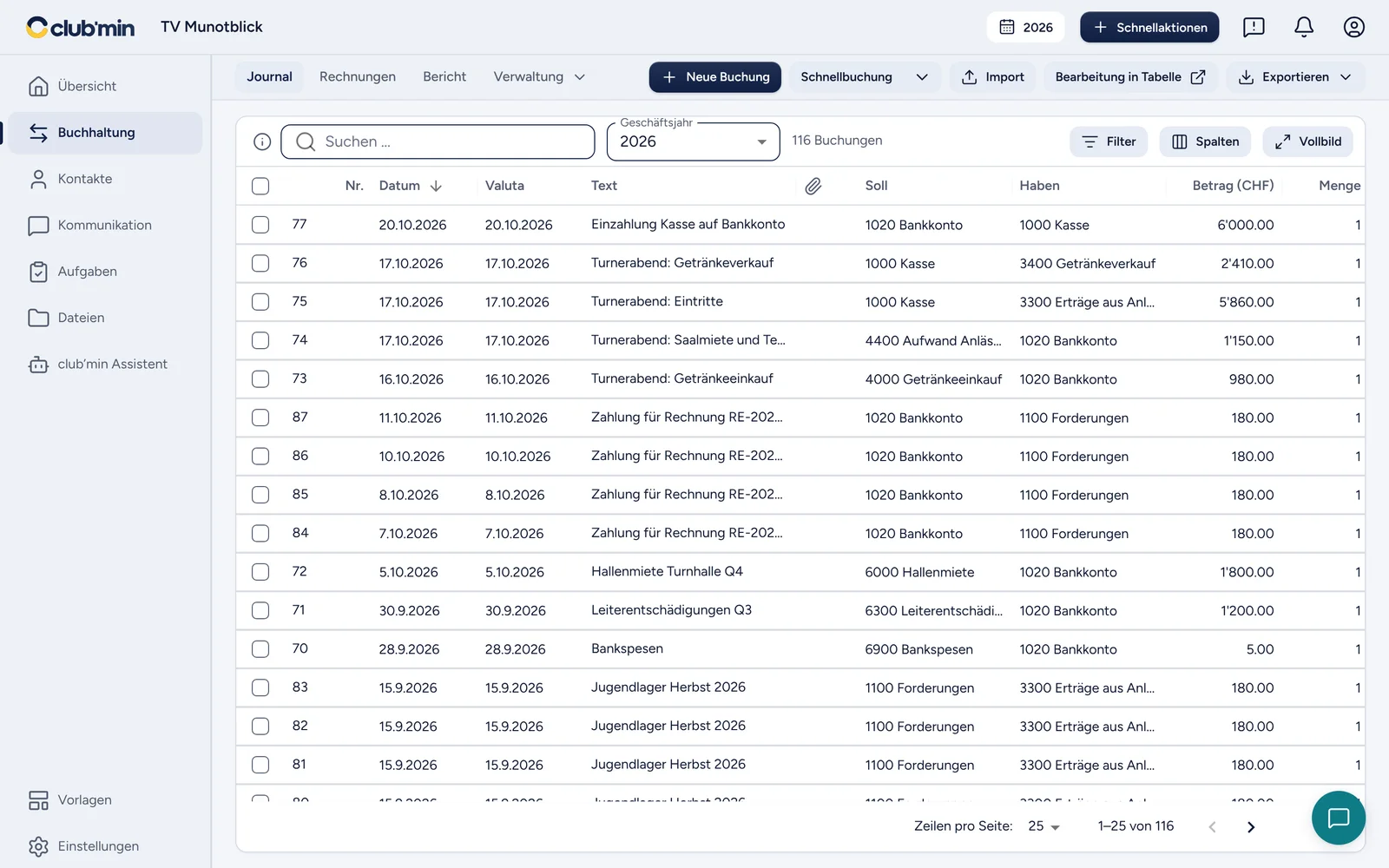This screenshot has height=868, width=1389.
Task: Open the chat support bubble
Action: pos(1338,818)
